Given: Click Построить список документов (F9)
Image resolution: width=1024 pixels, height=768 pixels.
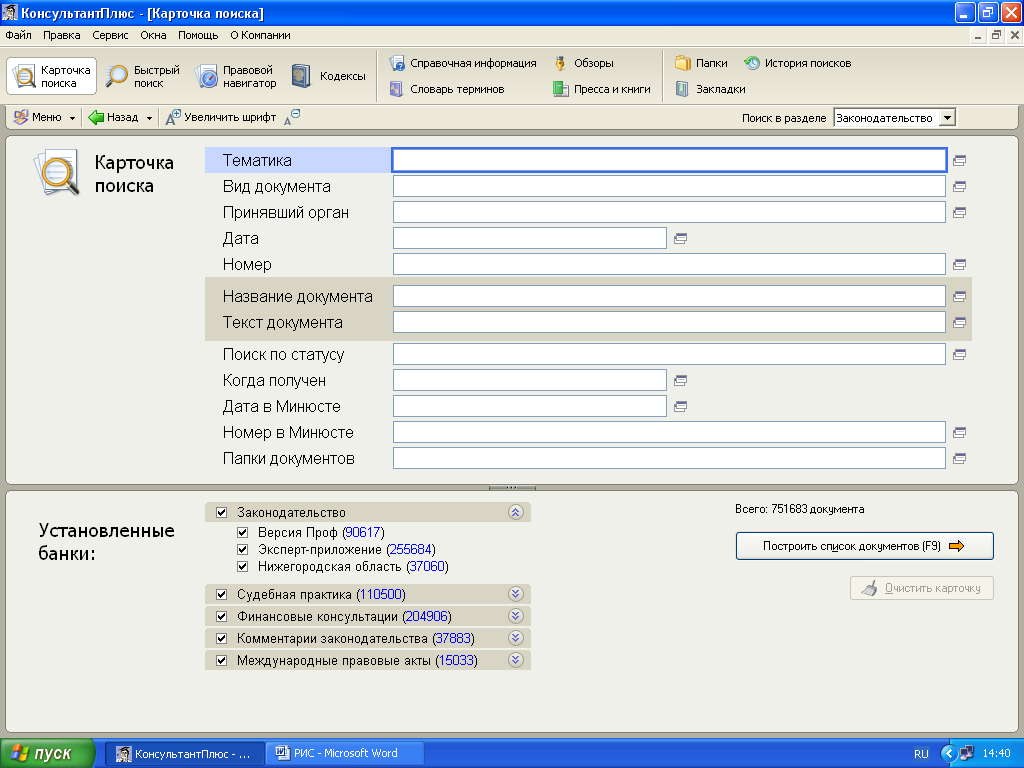Looking at the screenshot, I should [865, 546].
